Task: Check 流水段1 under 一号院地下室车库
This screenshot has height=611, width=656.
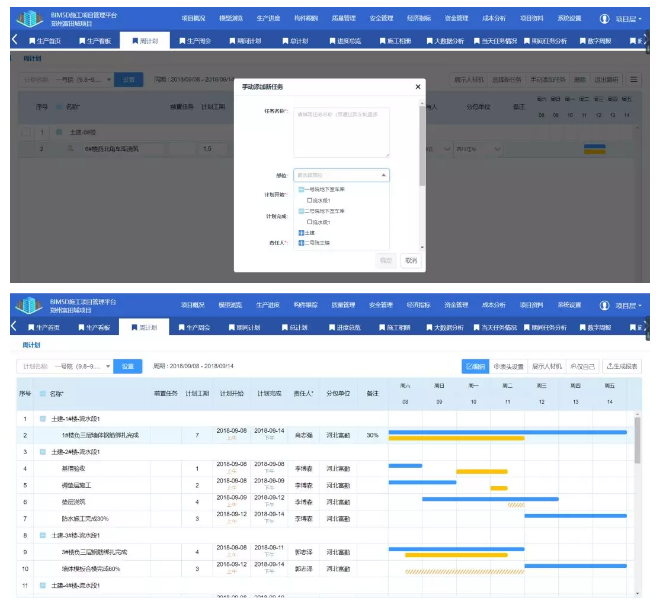Action: point(310,199)
